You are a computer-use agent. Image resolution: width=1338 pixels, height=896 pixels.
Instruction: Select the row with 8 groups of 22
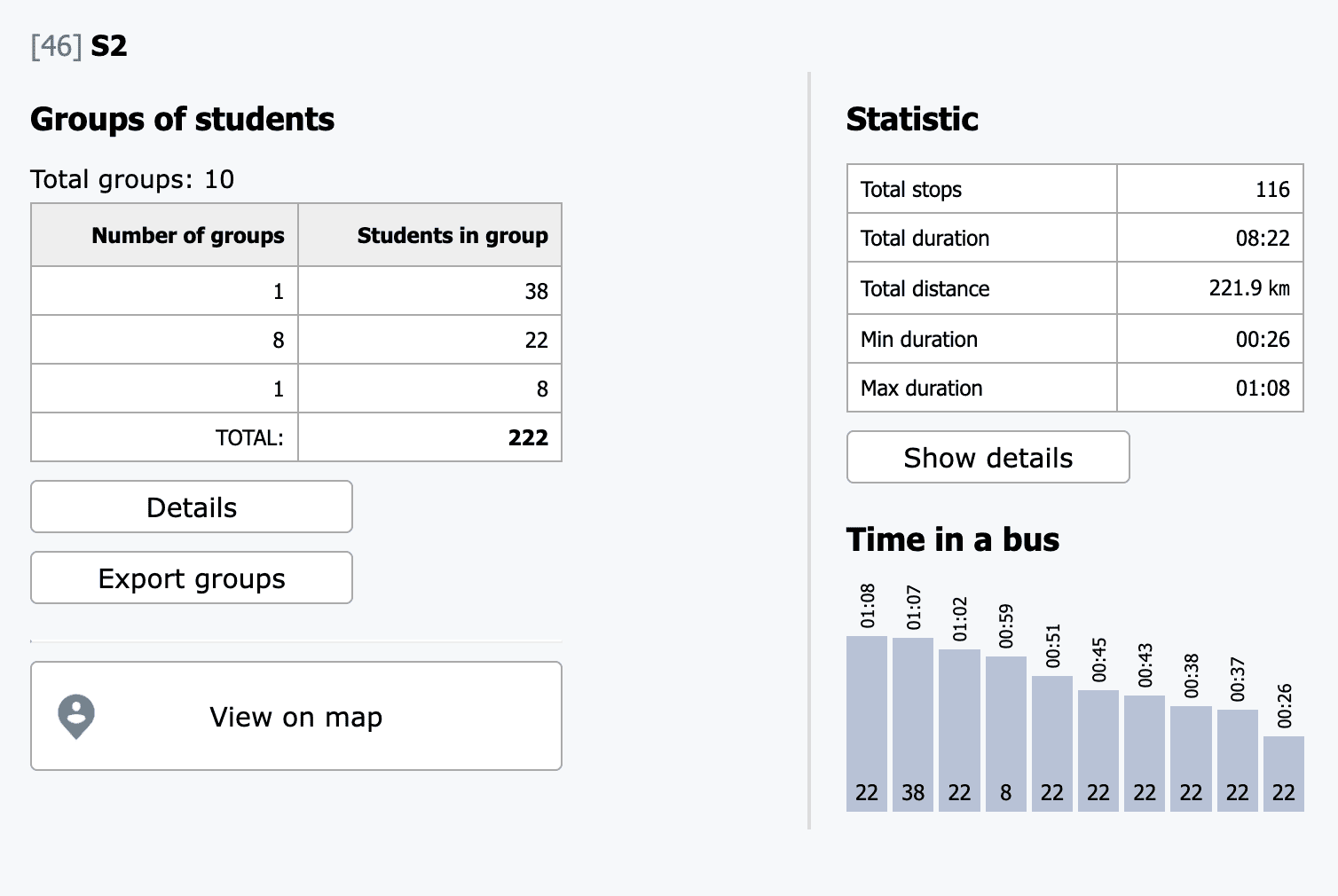[296, 340]
